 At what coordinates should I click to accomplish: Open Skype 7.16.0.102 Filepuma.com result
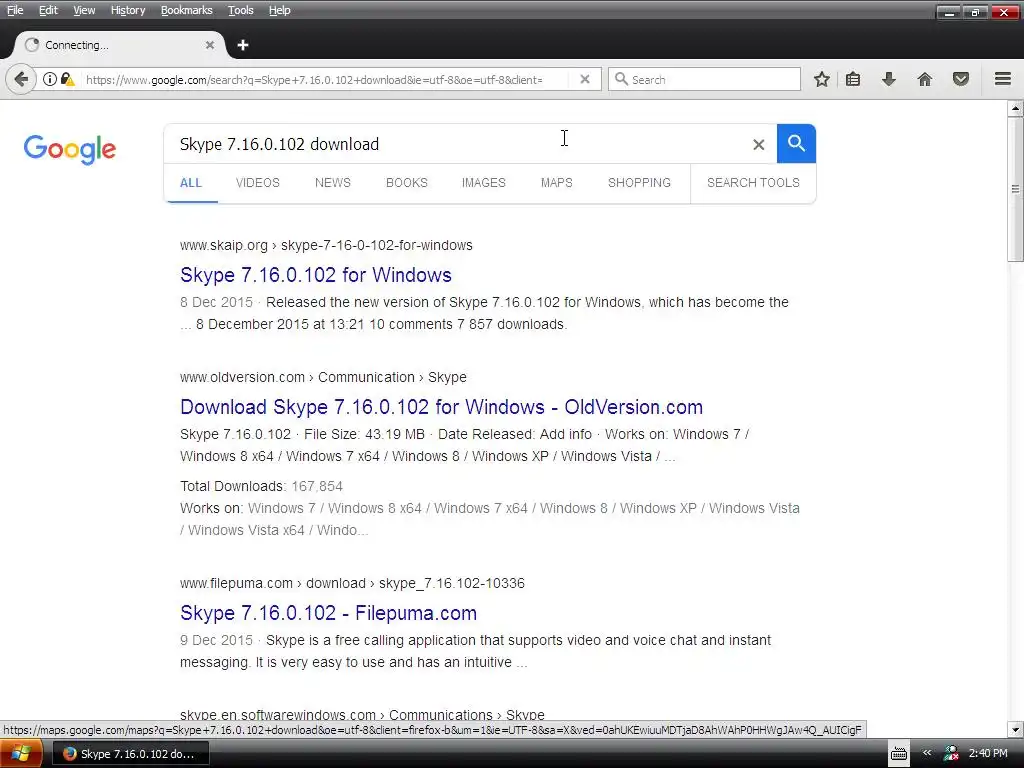tap(328, 613)
